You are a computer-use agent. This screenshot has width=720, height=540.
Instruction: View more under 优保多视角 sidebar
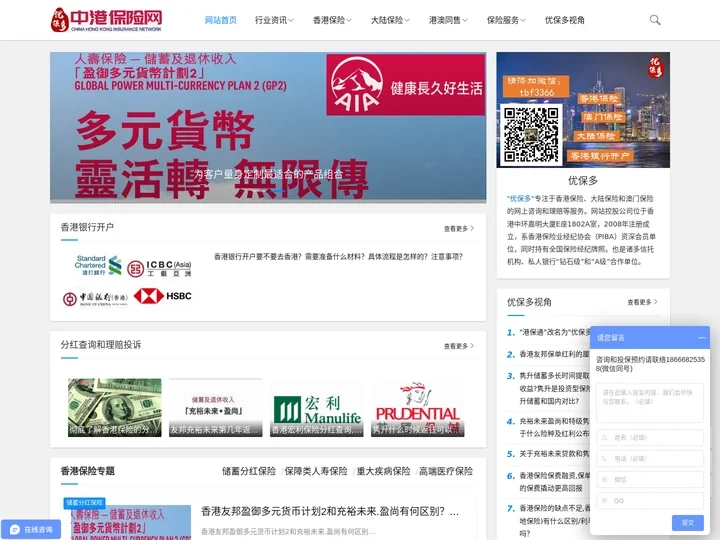[x=642, y=302]
